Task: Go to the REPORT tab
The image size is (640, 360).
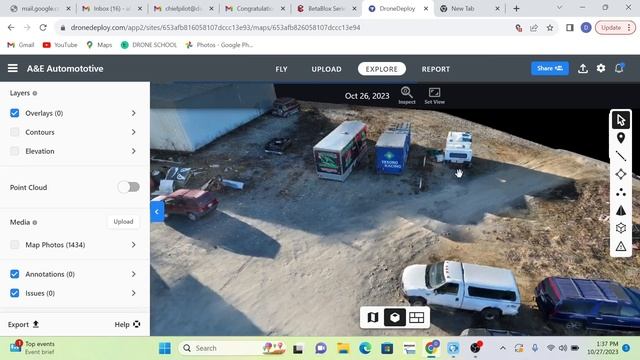Action: [436, 69]
